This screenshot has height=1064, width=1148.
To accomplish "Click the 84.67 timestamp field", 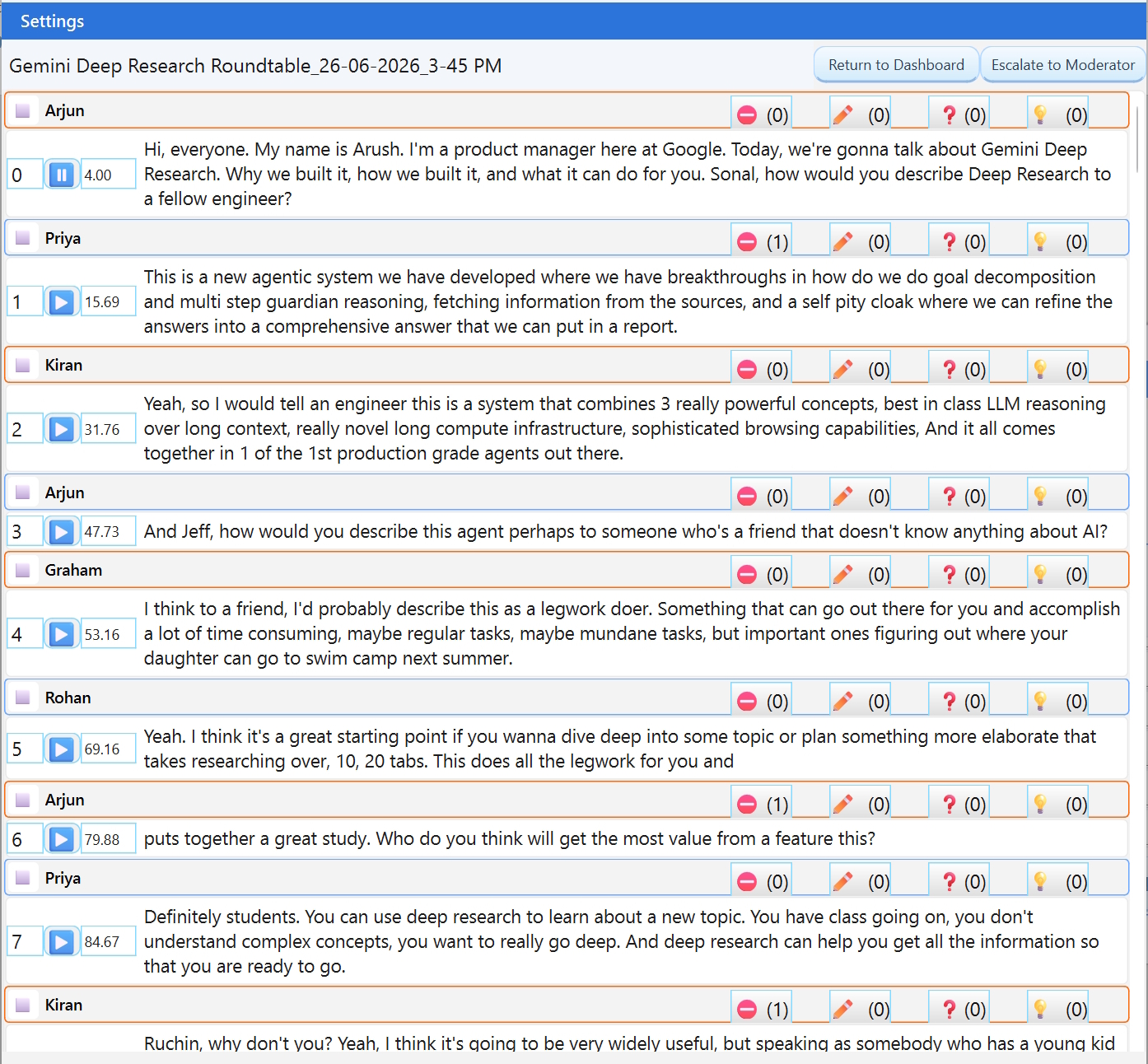I will coord(108,941).
